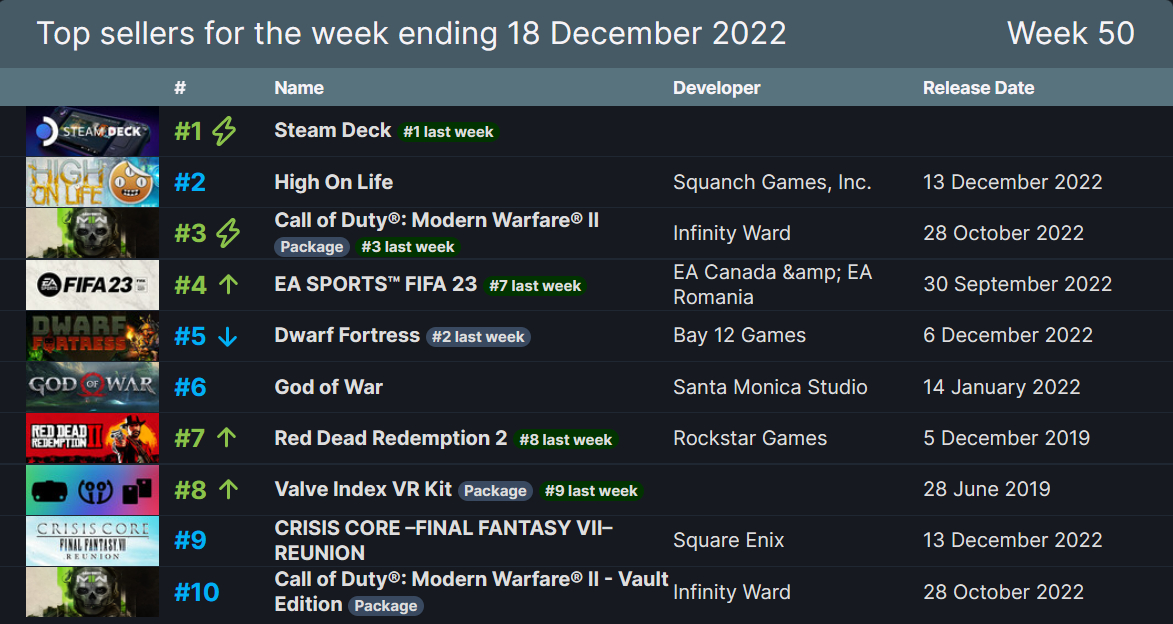This screenshot has height=624, width=1173.
Task: Click the "#8 last week" badge beside Red Dead Redemption 2
Action: (566, 439)
